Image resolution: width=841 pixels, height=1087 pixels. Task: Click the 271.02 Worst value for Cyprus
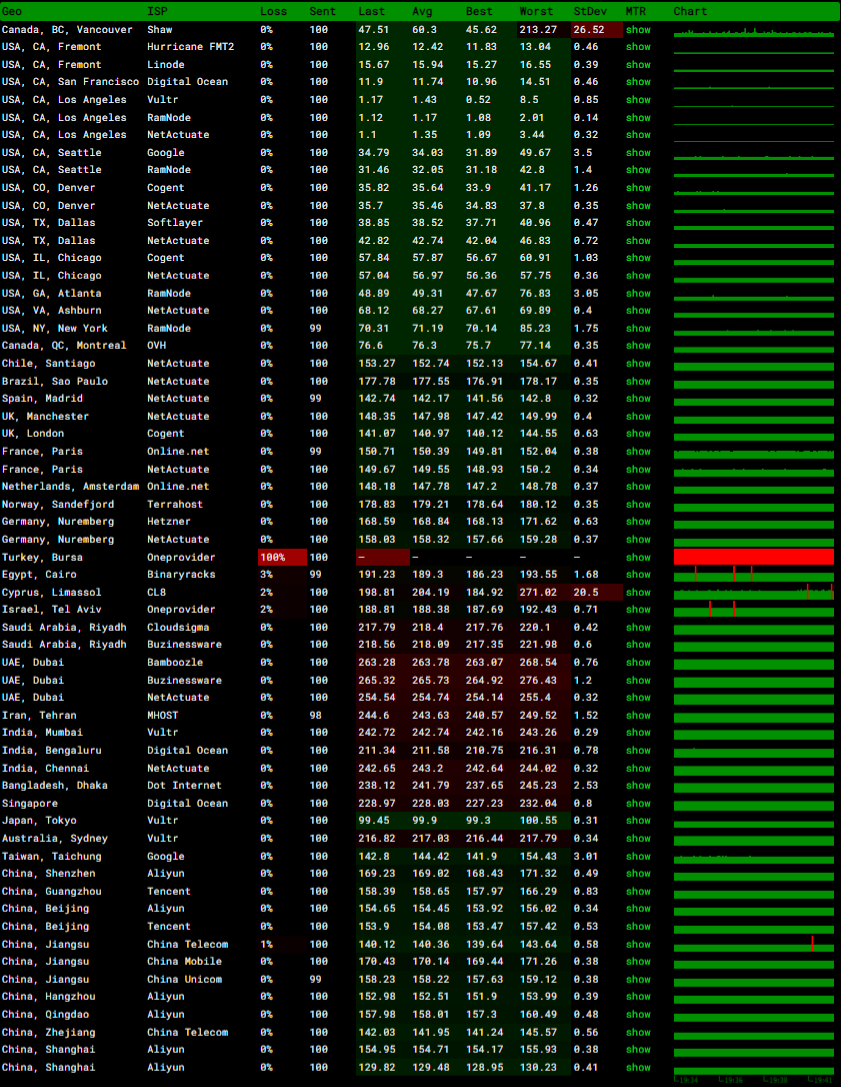tap(536, 592)
